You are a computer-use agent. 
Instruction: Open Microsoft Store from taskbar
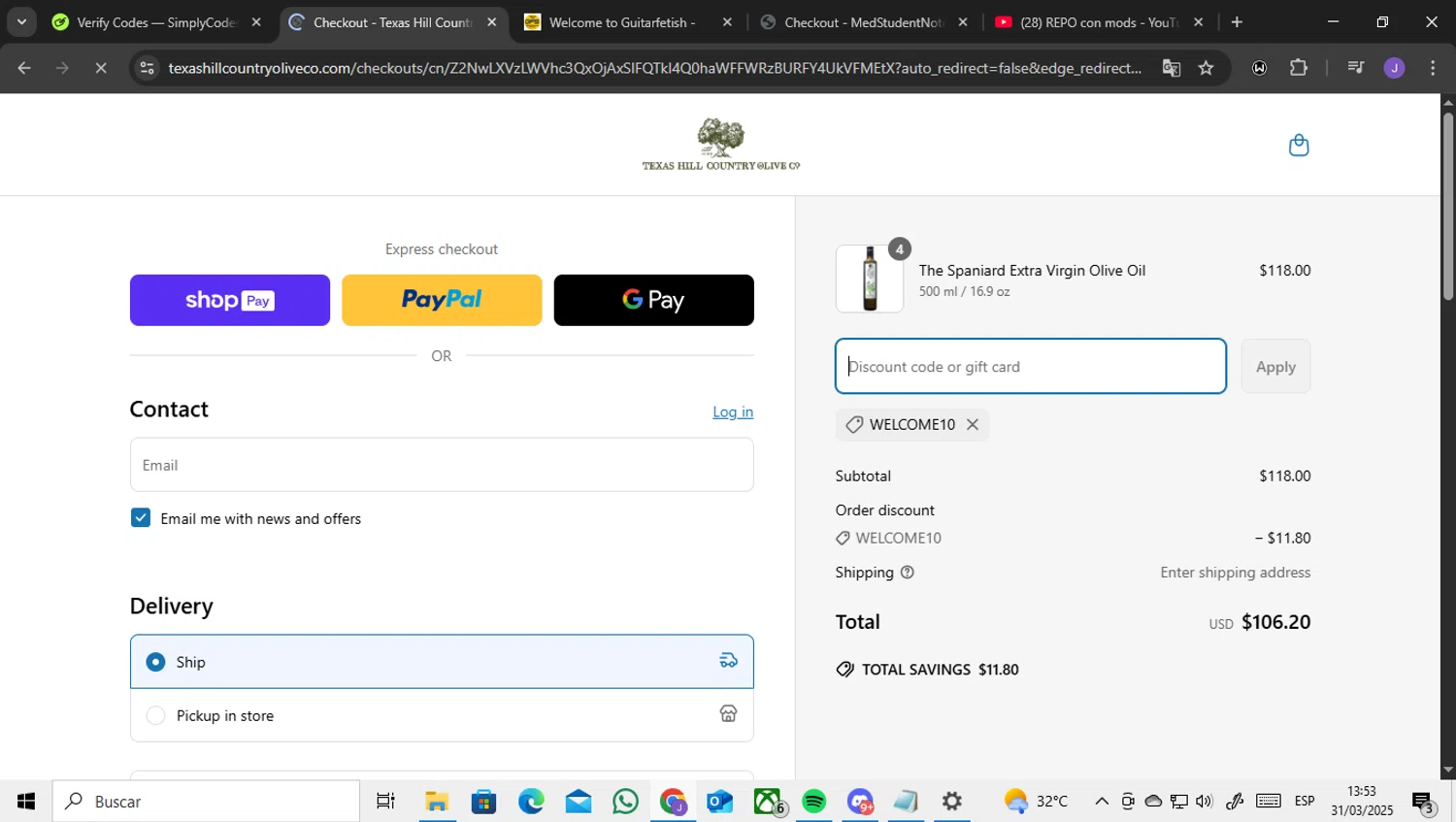pos(483,802)
